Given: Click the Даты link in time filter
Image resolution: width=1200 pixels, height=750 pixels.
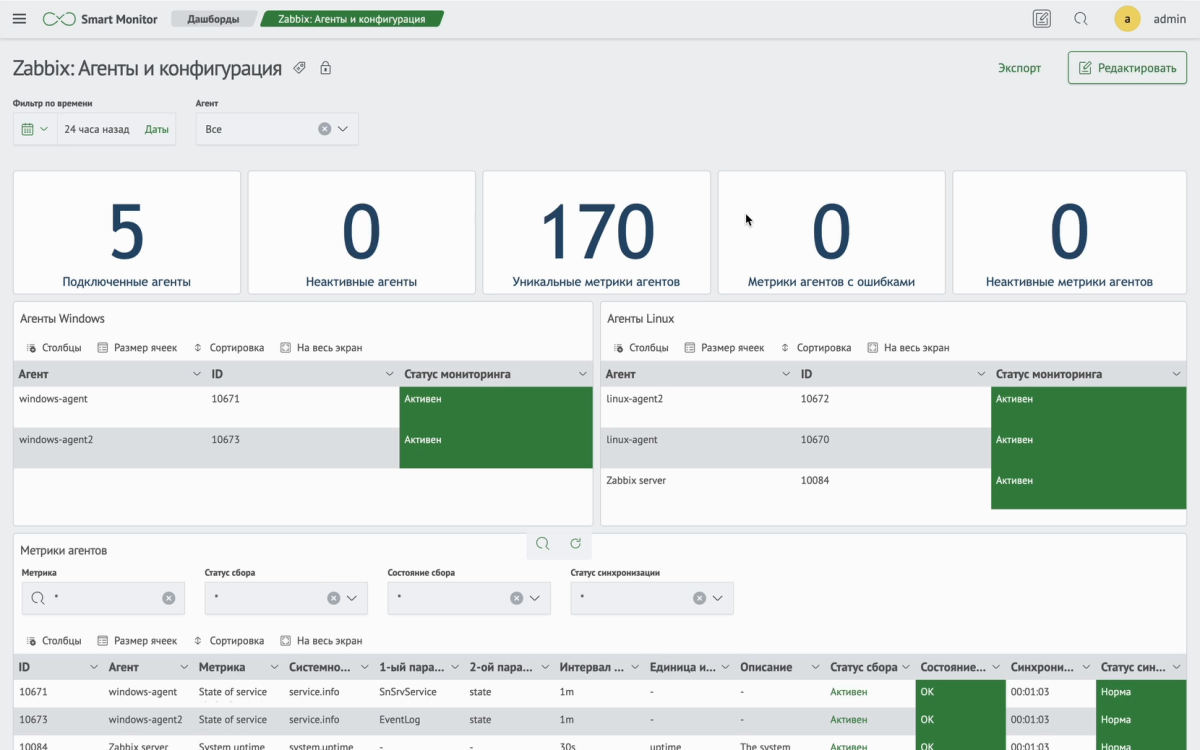Looking at the screenshot, I should (x=157, y=129).
